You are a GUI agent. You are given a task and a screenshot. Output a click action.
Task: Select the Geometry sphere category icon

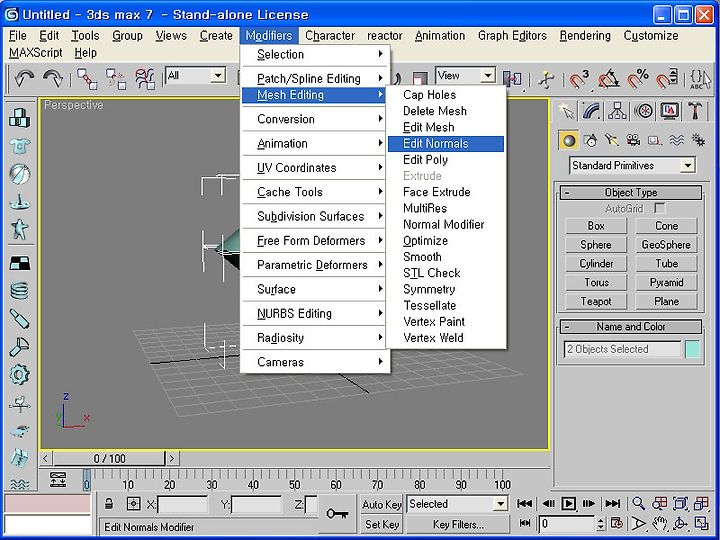tap(569, 140)
